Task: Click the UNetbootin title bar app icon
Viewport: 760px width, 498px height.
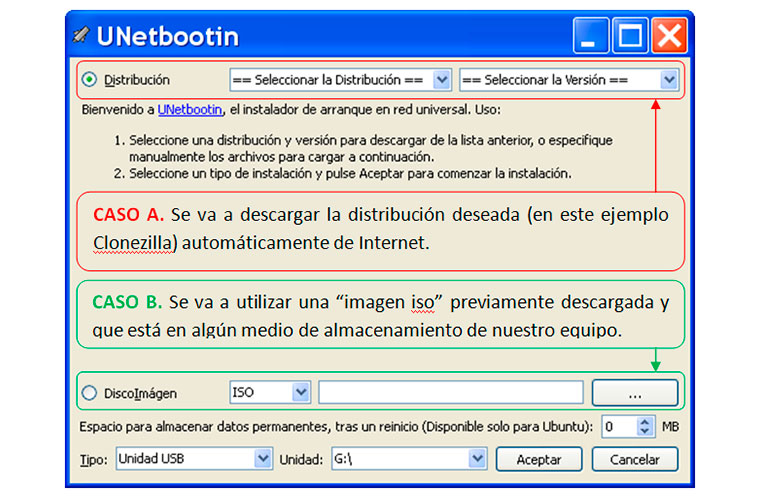Action: click(81, 35)
